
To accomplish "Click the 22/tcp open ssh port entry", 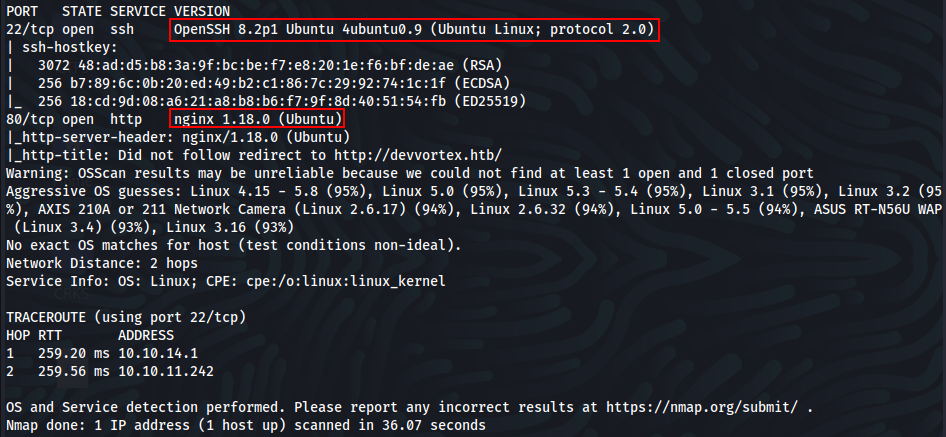I will [77, 30].
